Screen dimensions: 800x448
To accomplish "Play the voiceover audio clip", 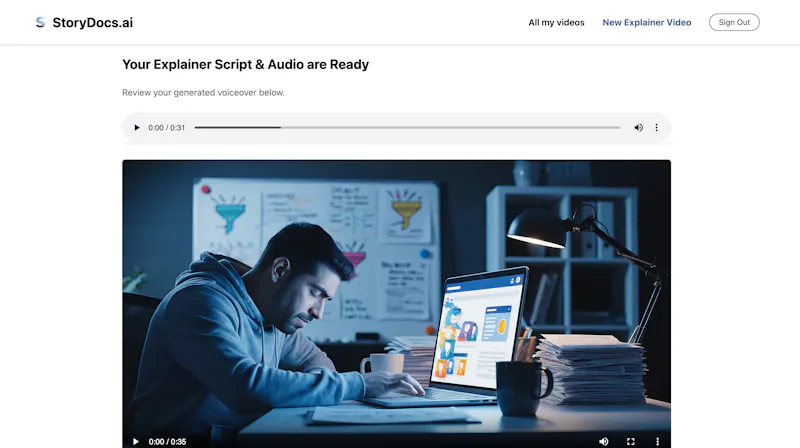I will [136, 128].
